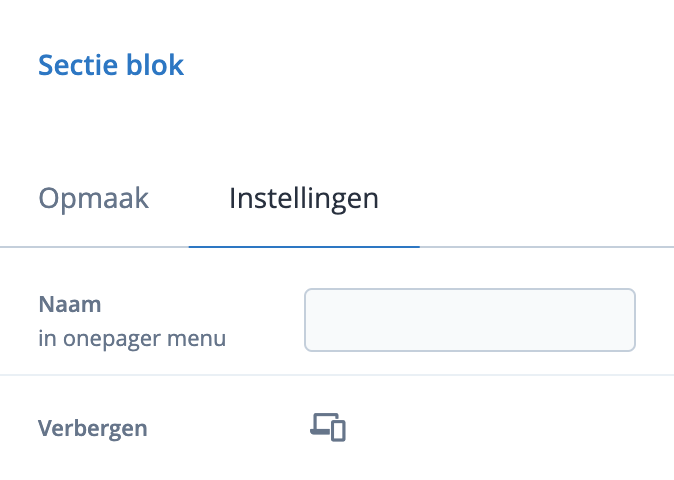Place cursor in the empty Naam box
The width and height of the screenshot is (674, 480).
coord(469,320)
